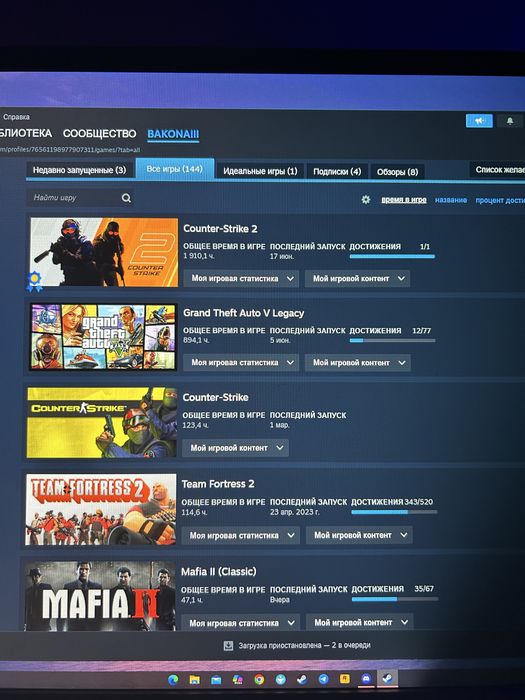
Task: Click the Найти игру search field
Action: (80, 198)
